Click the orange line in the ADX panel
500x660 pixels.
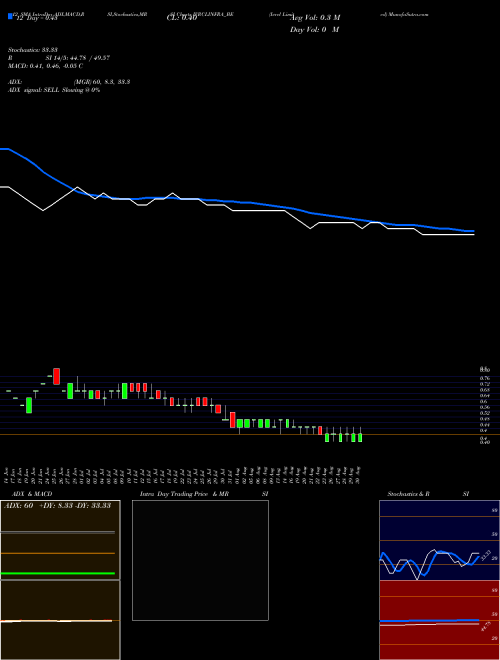(58, 553)
